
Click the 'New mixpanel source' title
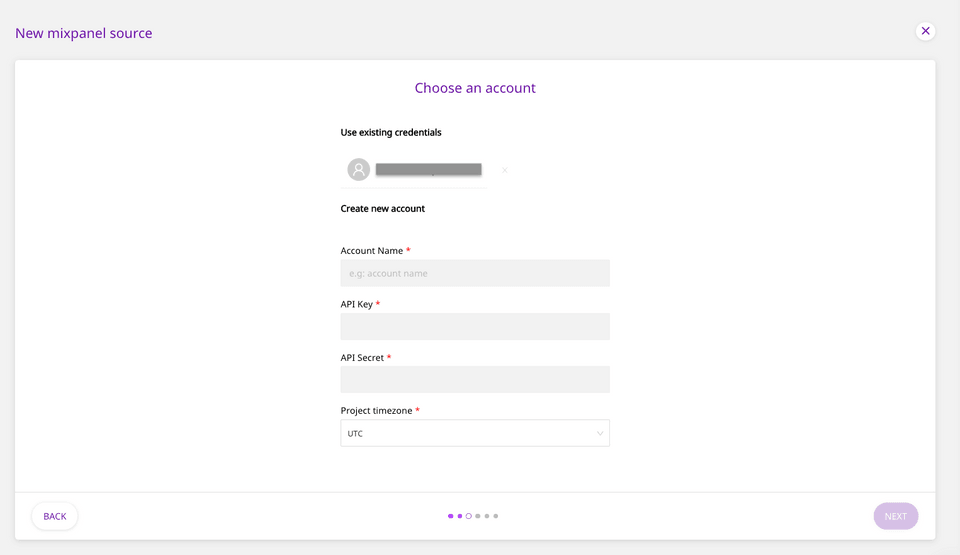coord(84,33)
